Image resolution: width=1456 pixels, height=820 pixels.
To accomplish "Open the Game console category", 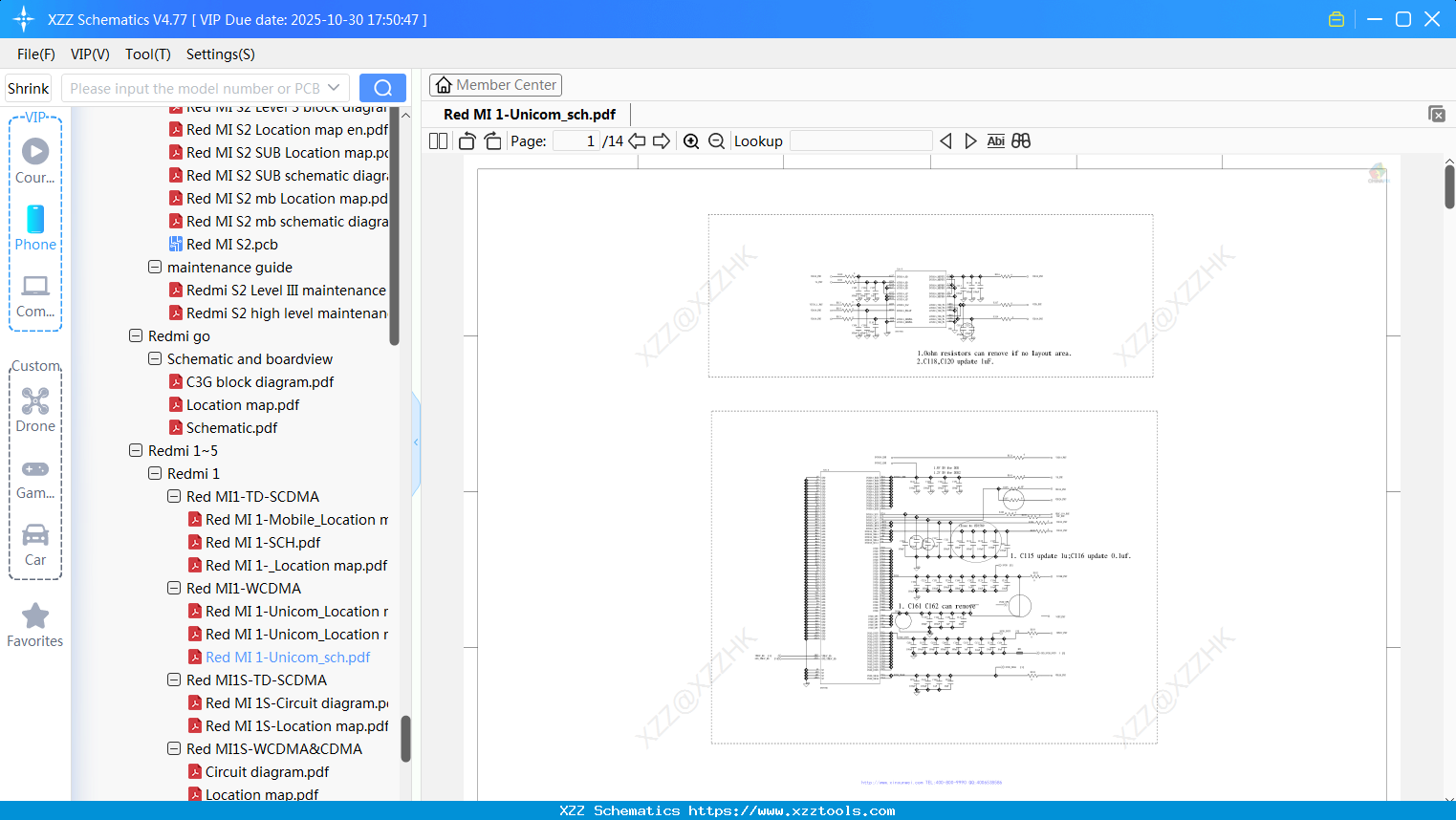I will pos(35,478).
